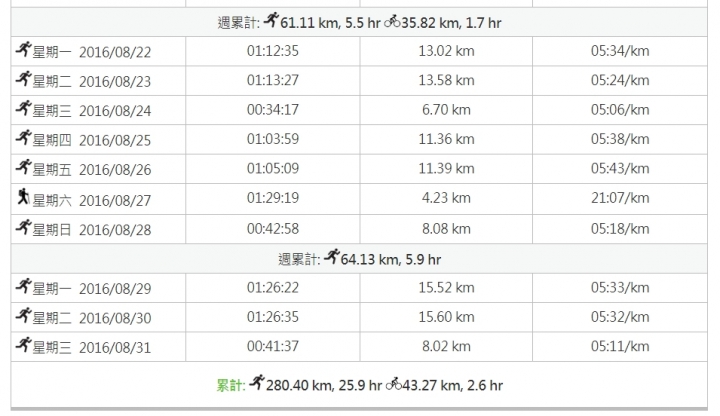
Task: Click the running icon for 星期三 2016/08/24
Action: [x=23, y=110]
